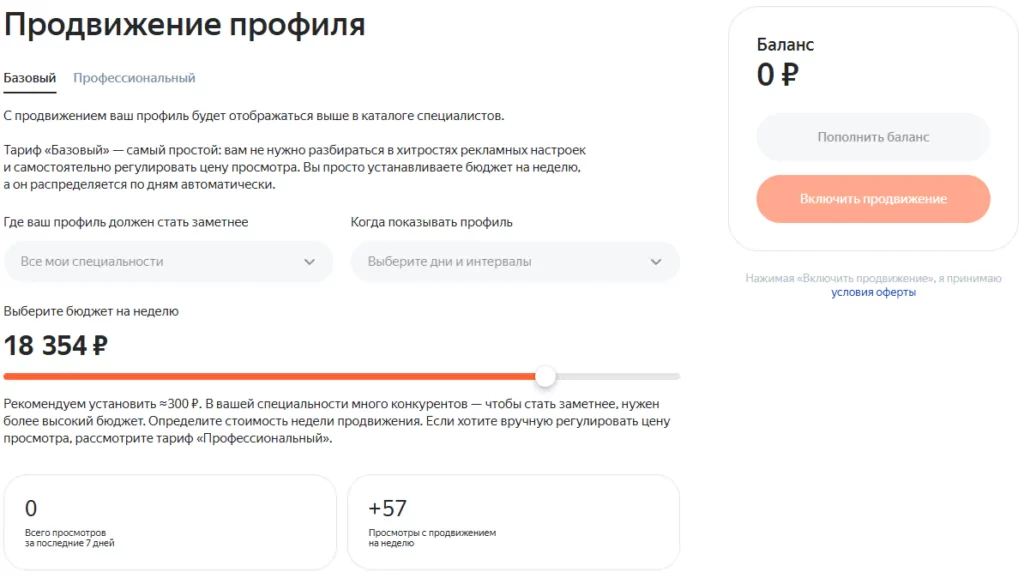Screen dimensions: 1024x578
Task: Open the Все мои специальности dropdown
Action: coord(150,261)
